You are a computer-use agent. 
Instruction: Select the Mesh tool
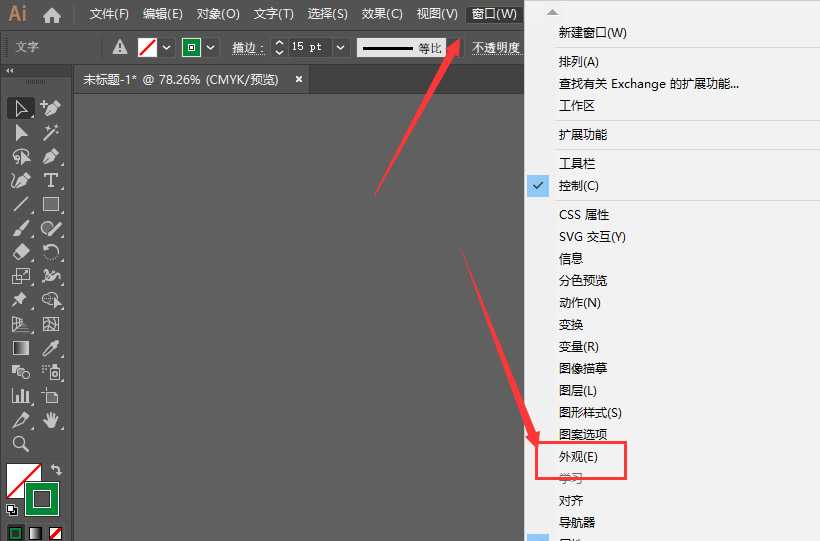pyautogui.click(x=51, y=324)
